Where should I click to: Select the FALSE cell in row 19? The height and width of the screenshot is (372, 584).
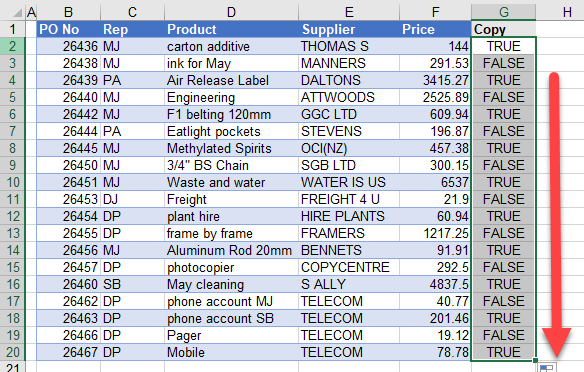pos(504,336)
